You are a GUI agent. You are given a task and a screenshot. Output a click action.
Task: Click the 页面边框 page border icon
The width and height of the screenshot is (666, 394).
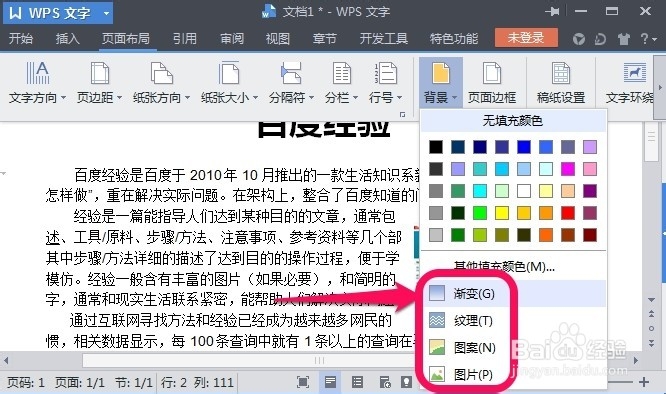tap(492, 73)
